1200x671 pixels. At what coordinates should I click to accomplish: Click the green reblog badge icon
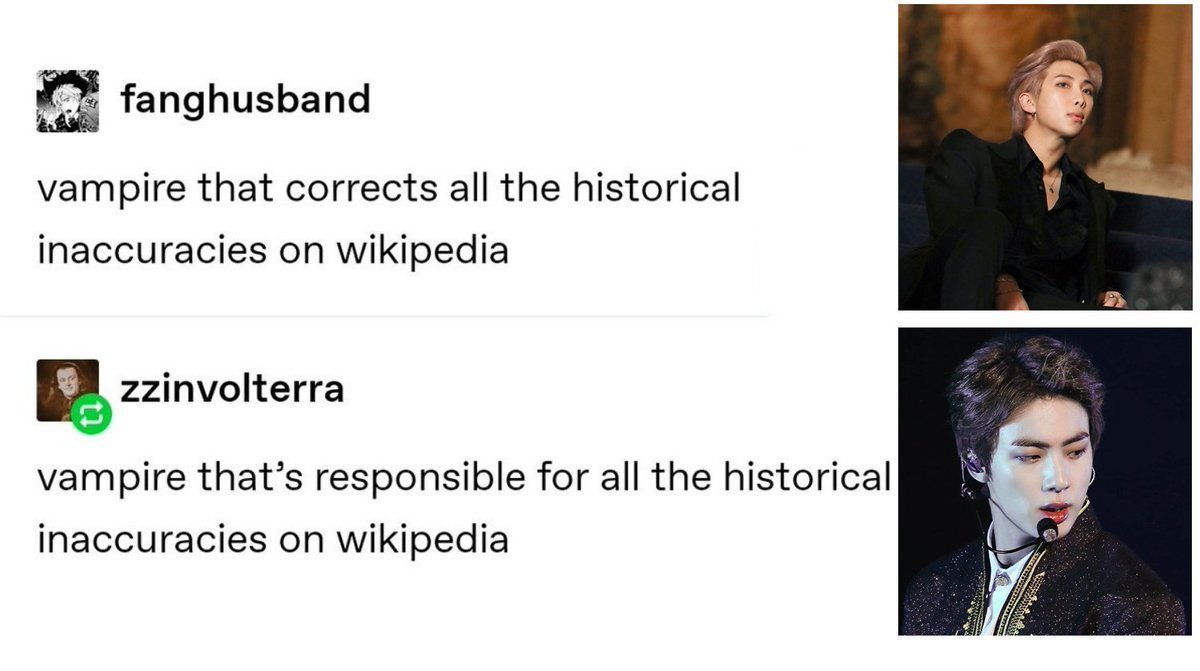click(91, 414)
